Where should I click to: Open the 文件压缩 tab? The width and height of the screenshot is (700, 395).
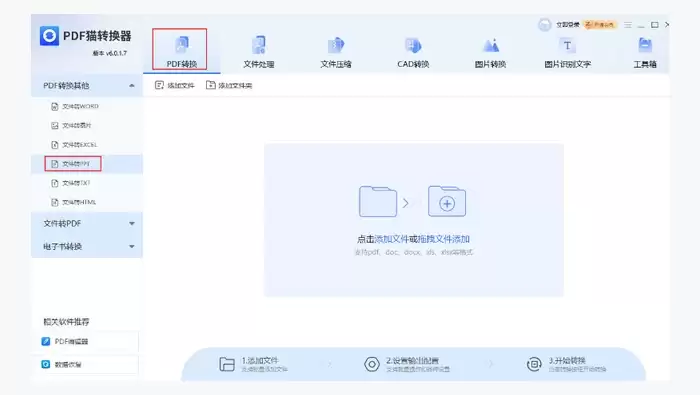point(336,51)
